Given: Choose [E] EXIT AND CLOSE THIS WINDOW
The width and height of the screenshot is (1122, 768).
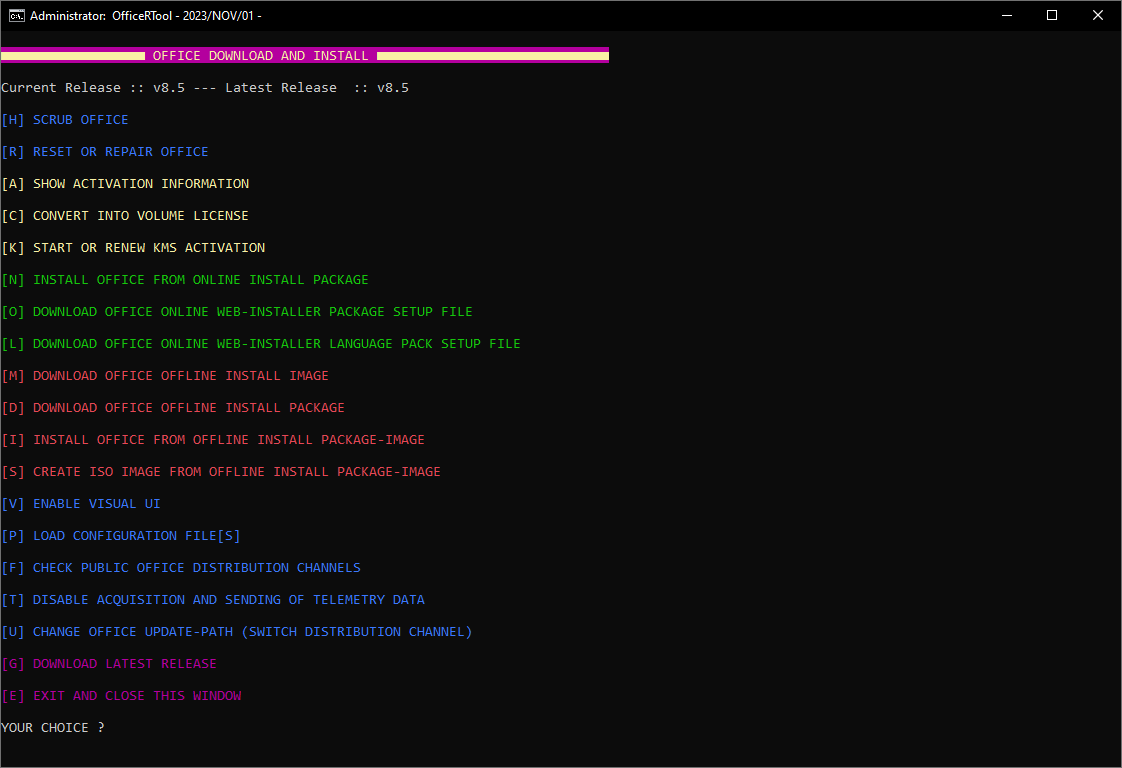Looking at the screenshot, I should click(x=122, y=696).
